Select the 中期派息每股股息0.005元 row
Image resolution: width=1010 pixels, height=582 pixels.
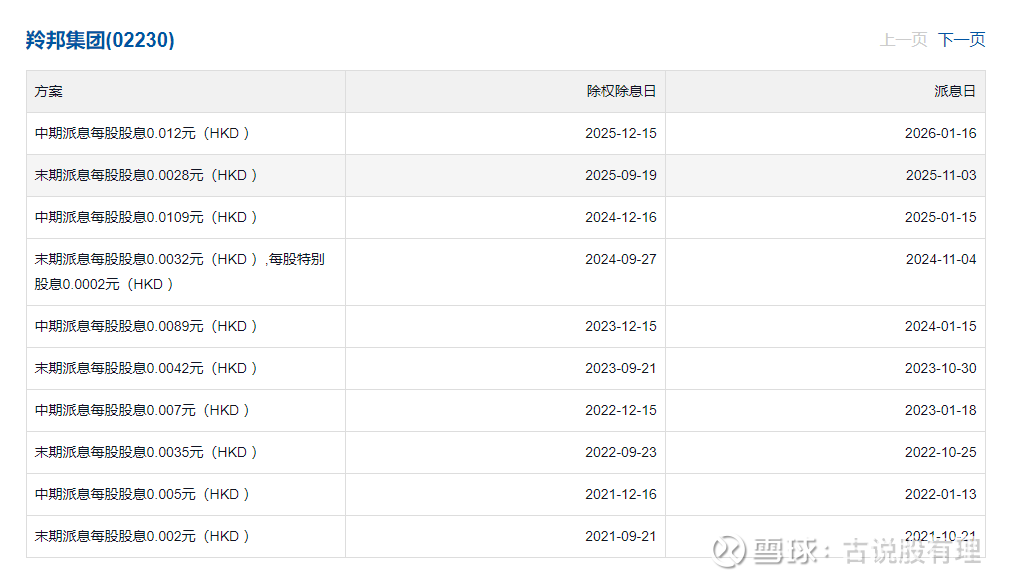[142, 494]
